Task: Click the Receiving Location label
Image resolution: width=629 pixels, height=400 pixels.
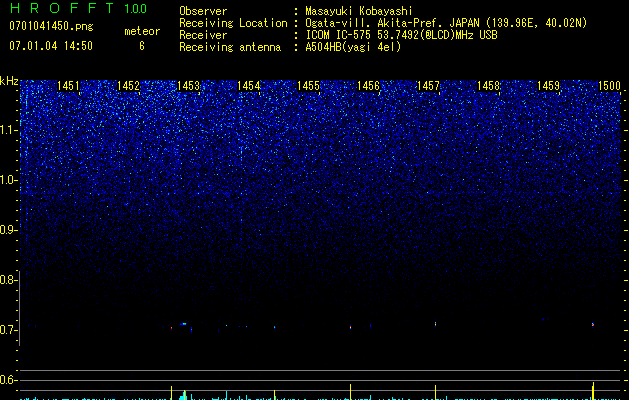Action: [x=233, y=23]
